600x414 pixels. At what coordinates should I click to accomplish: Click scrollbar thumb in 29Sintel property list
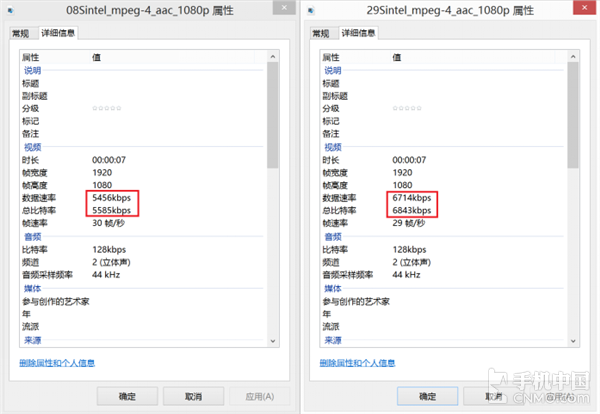(573, 115)
